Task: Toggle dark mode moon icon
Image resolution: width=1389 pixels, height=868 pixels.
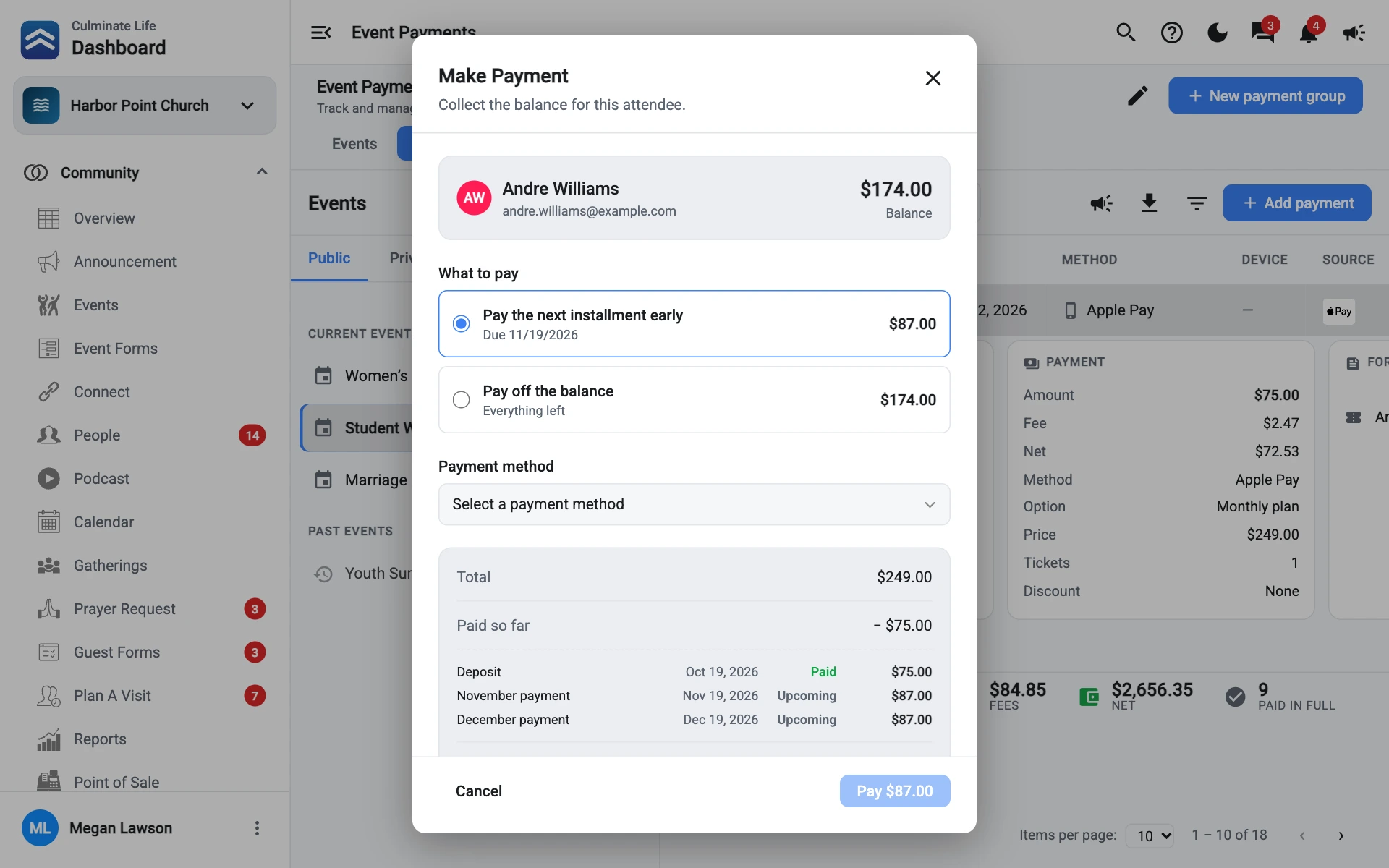Action: [x=1218, y=33]
